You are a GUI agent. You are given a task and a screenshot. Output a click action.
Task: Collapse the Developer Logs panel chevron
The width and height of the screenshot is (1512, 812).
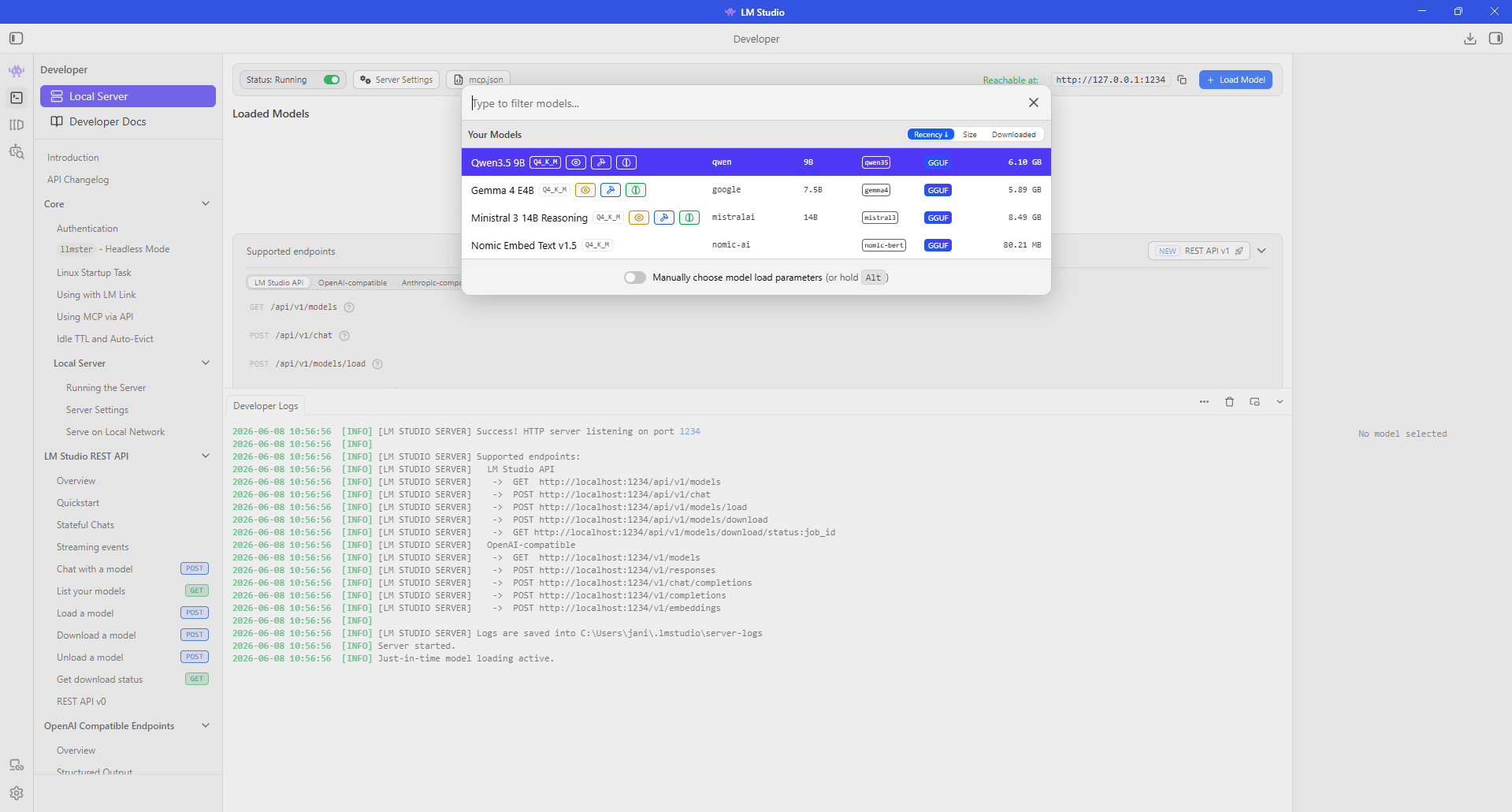[1280, 402]
